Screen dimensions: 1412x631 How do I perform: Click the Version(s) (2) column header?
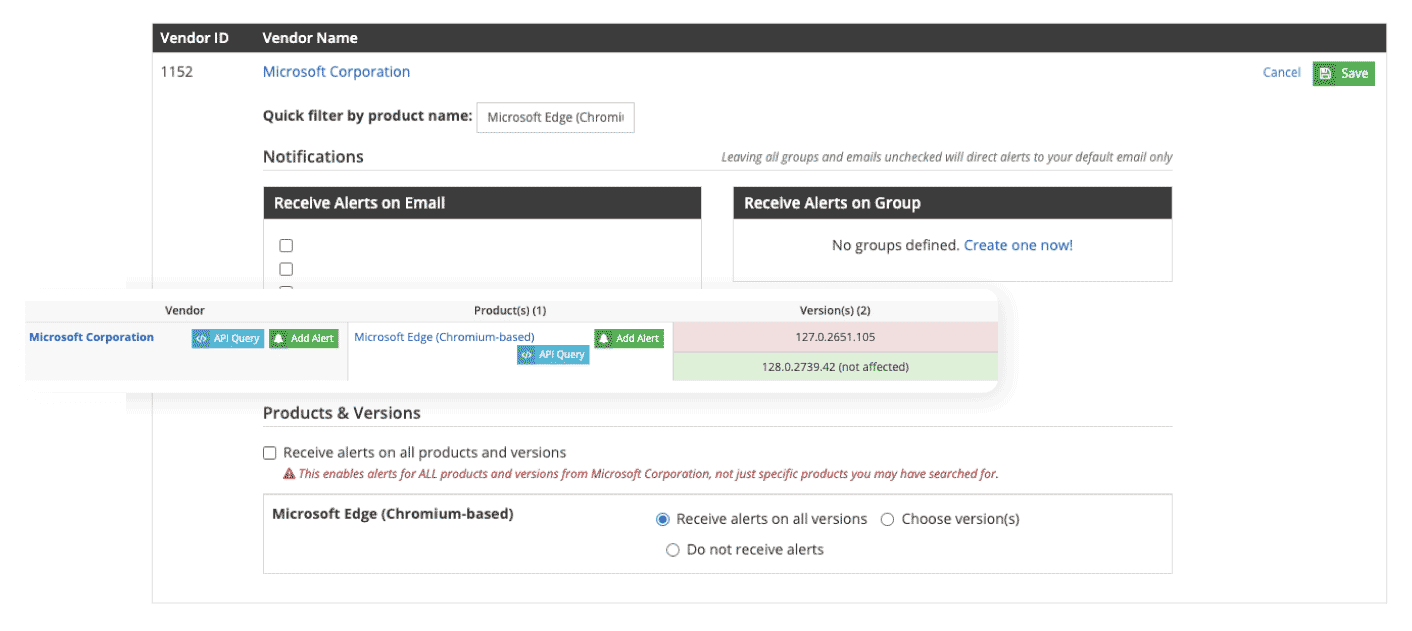point(836,310)
